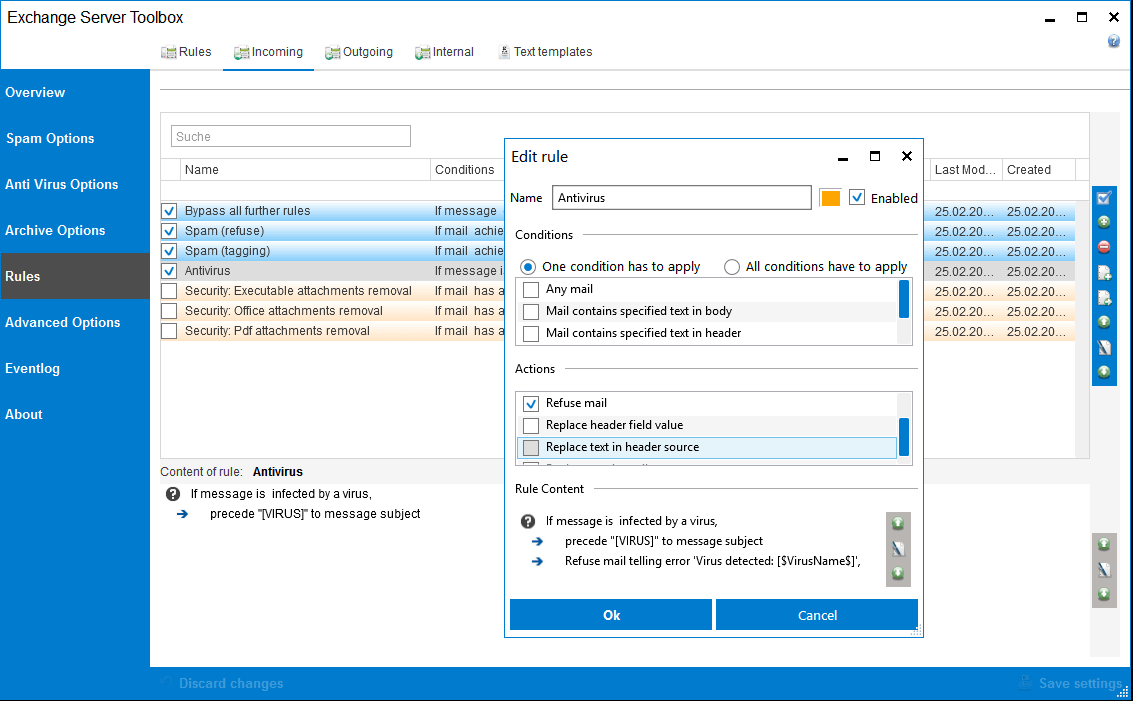Open the Text templates tab
This screenshot has width=1133, height=701.
click(546, 52)
